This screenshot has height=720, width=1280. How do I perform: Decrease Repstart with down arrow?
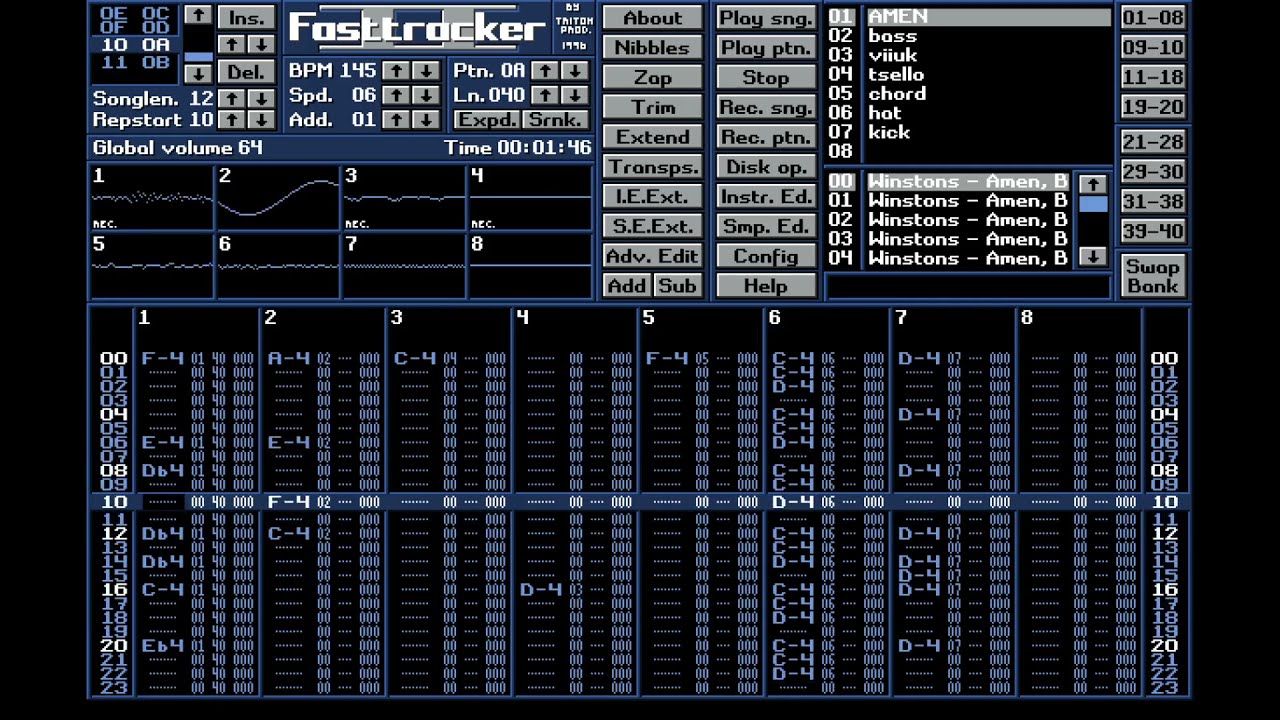[x=261, y=120]
